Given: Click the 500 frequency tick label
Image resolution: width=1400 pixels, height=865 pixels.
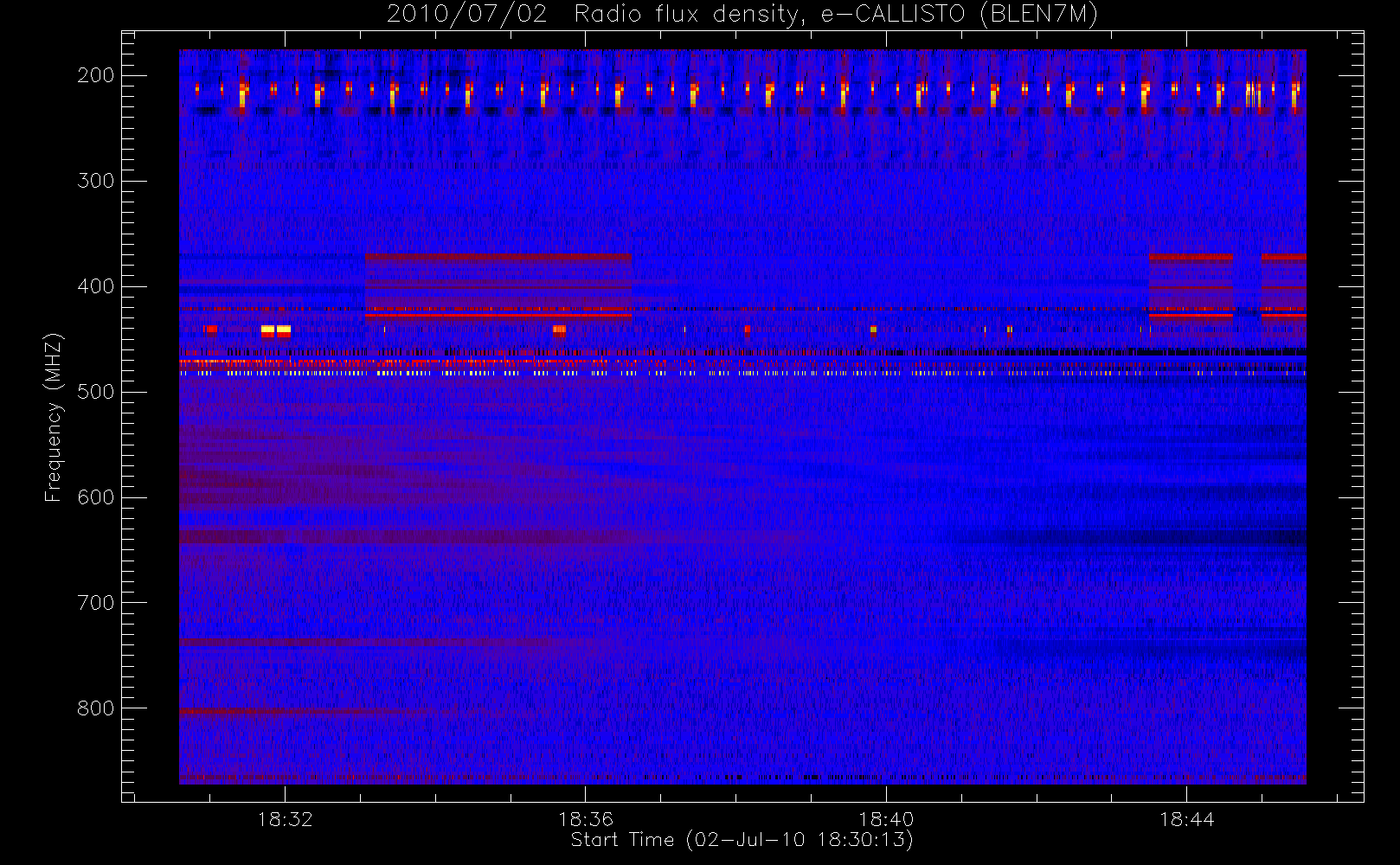Looking at the screenshot, I should [96, 392].
